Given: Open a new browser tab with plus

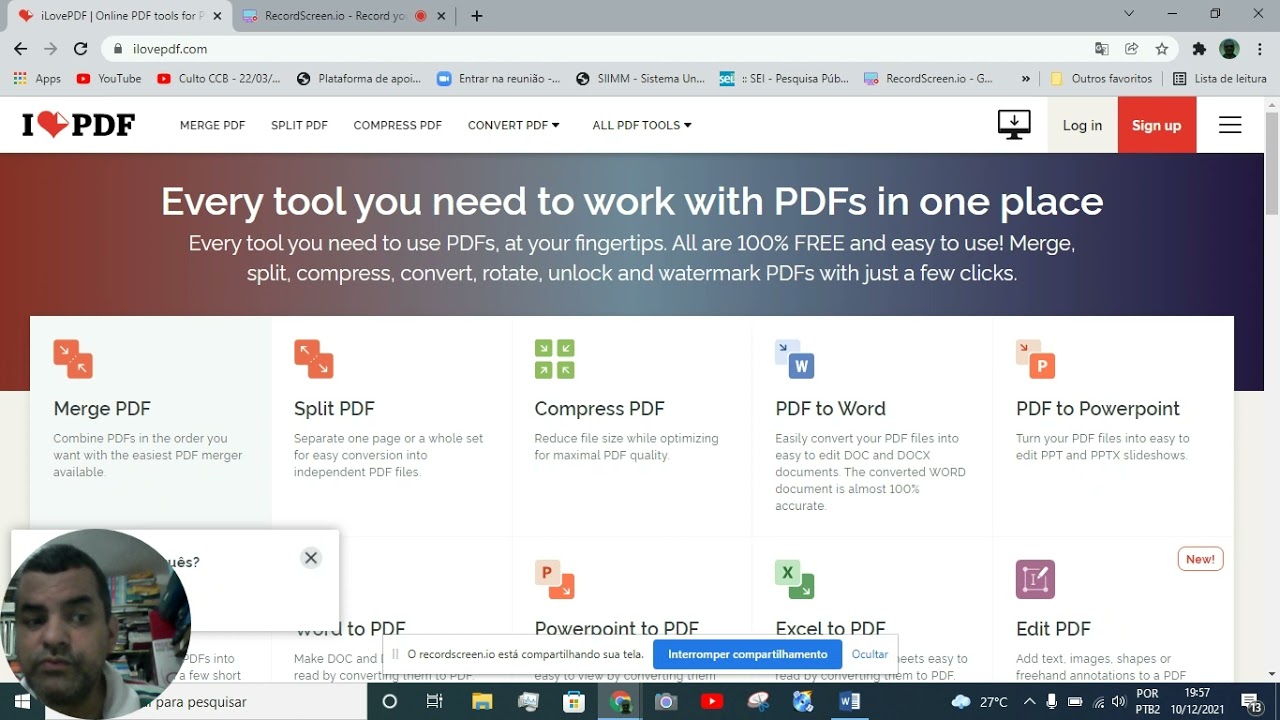Looking at the screenshot, I should pyautogui.click(x=477, y=16).
